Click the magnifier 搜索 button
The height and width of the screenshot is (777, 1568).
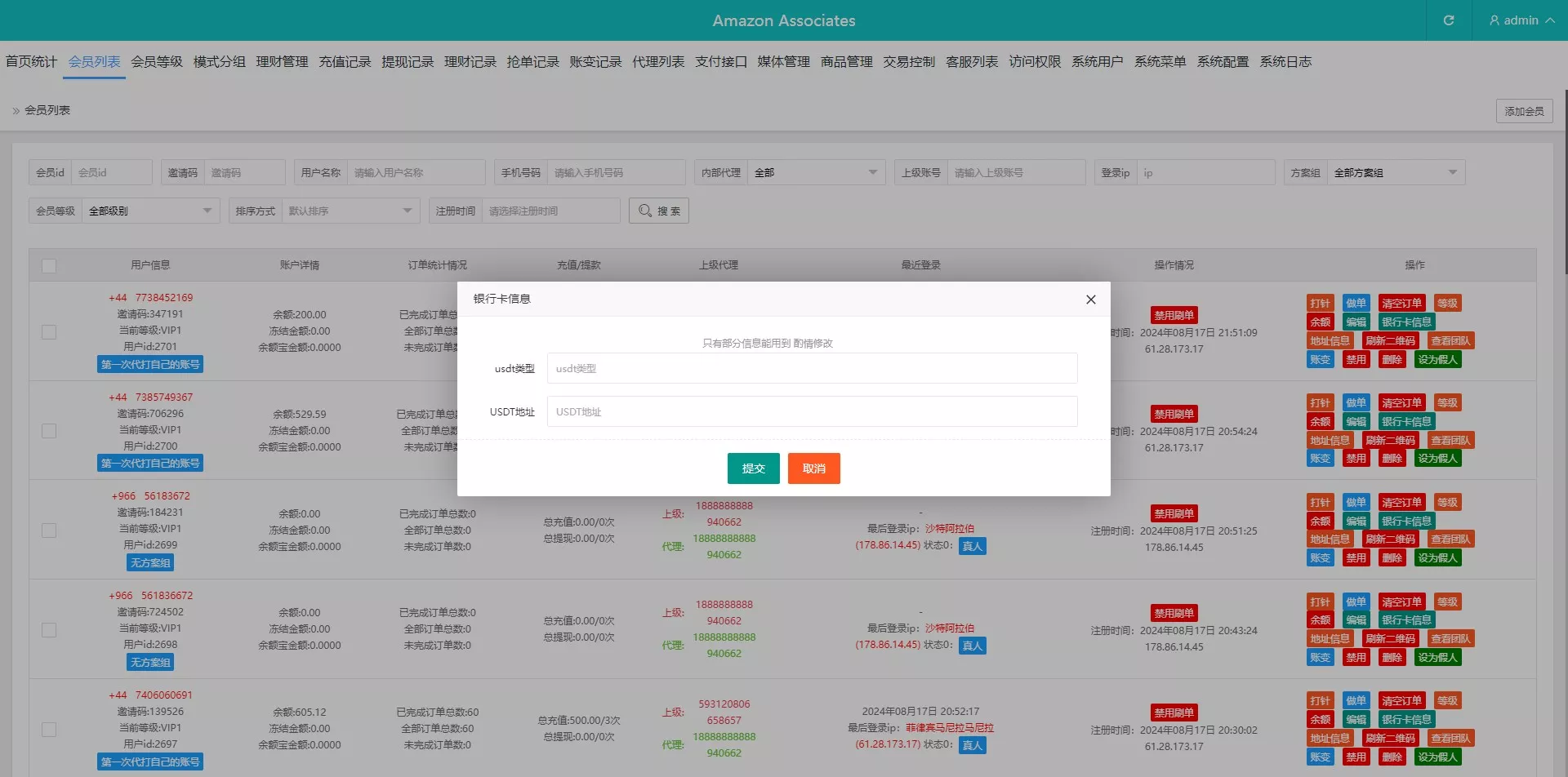(659, 211)
